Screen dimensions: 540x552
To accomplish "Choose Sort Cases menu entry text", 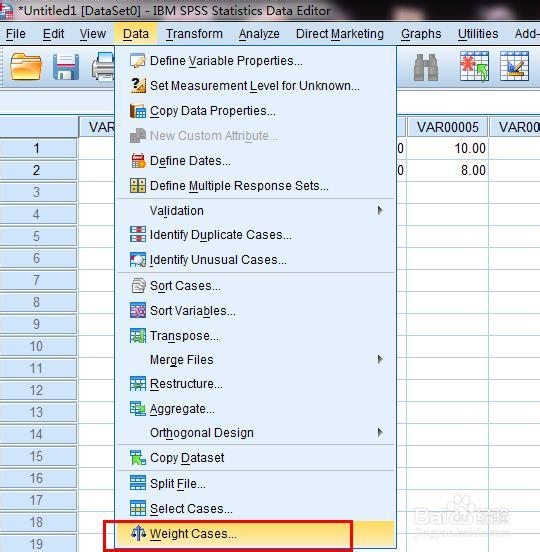I will pos(185,286).
